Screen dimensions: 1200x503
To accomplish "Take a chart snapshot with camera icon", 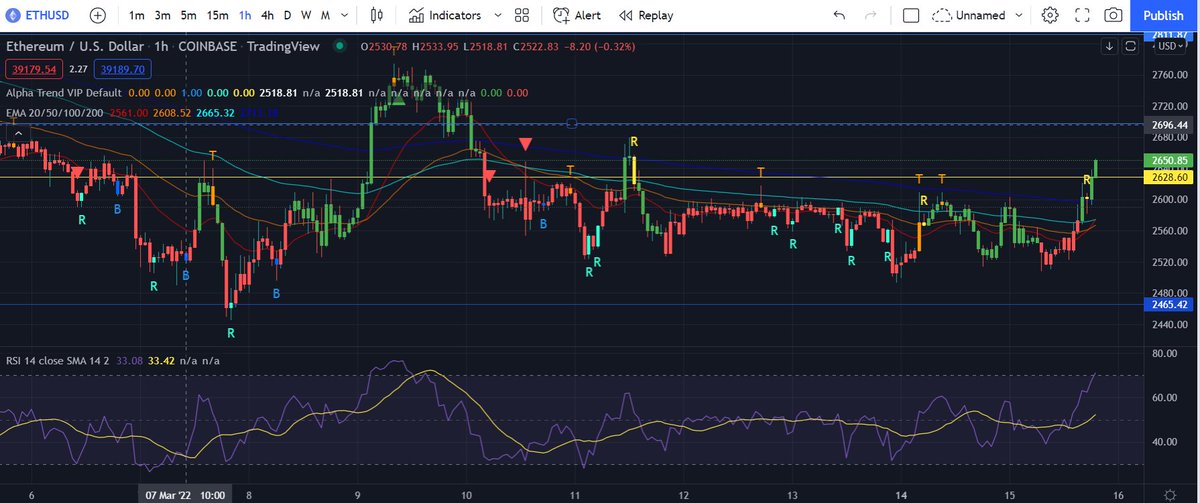I will pos(1115,15).
